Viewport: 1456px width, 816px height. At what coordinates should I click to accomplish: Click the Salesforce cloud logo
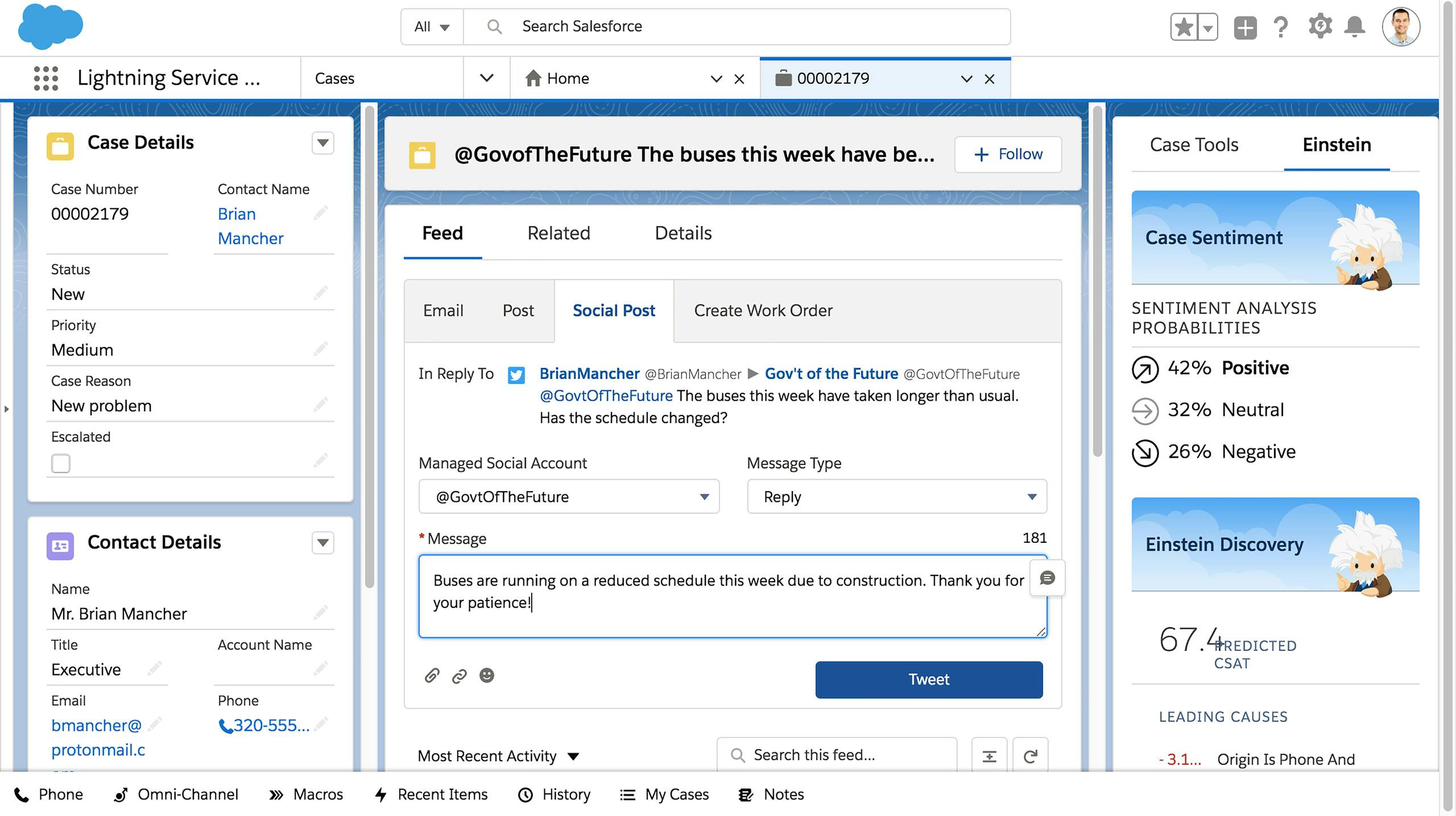(x=51, y=26)
